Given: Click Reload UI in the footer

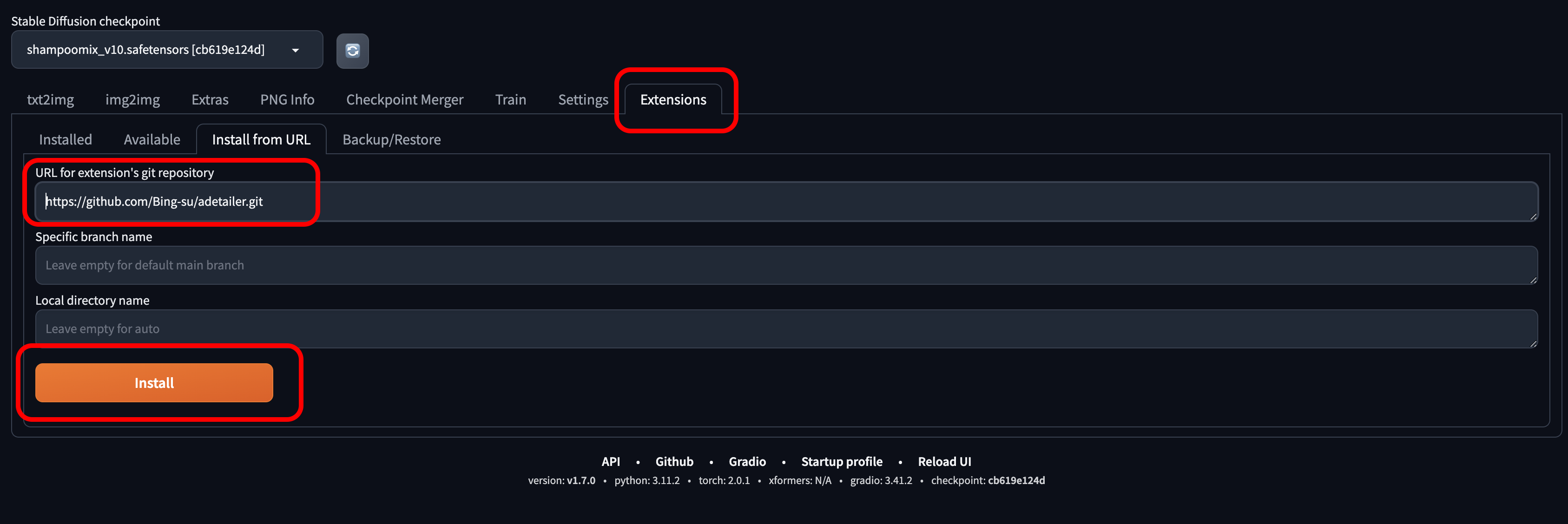Looking at the screenshot, I should [x=944, y=462].
